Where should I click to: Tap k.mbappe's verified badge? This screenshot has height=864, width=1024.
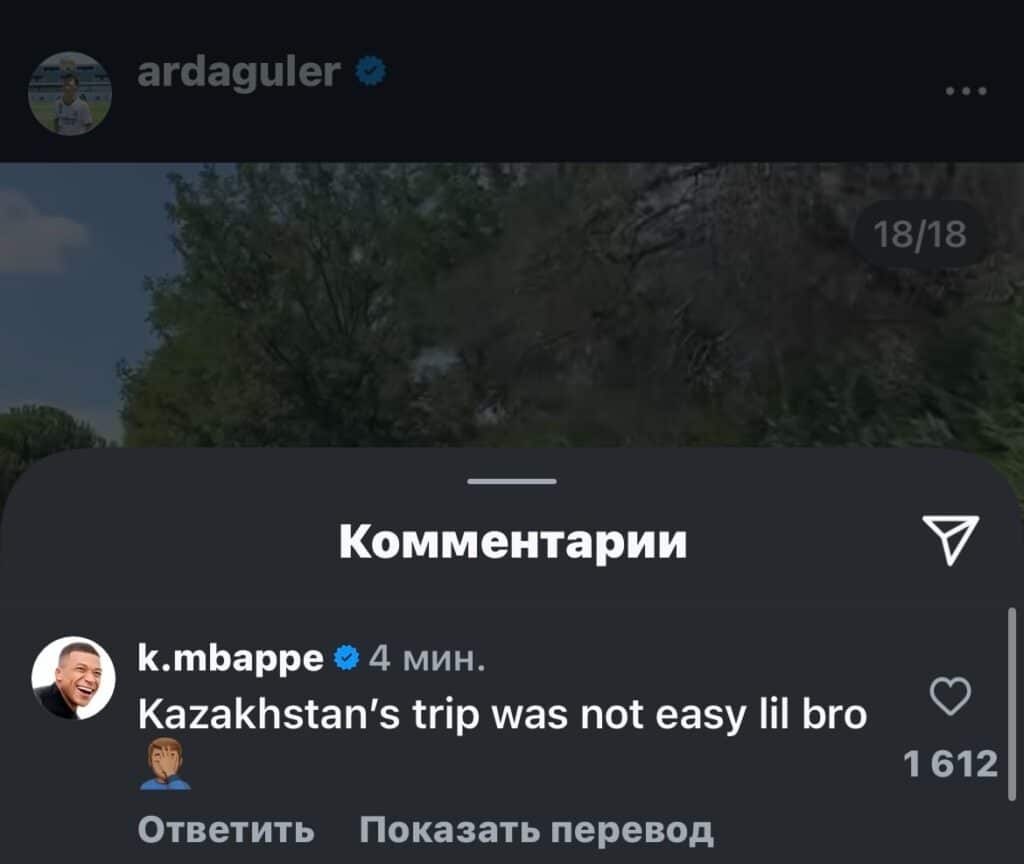[x=347, y=658]
